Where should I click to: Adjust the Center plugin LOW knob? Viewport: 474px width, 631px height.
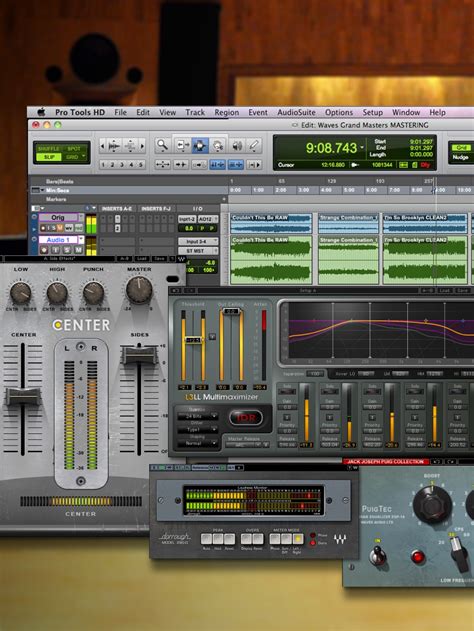[x=21, y=293]
